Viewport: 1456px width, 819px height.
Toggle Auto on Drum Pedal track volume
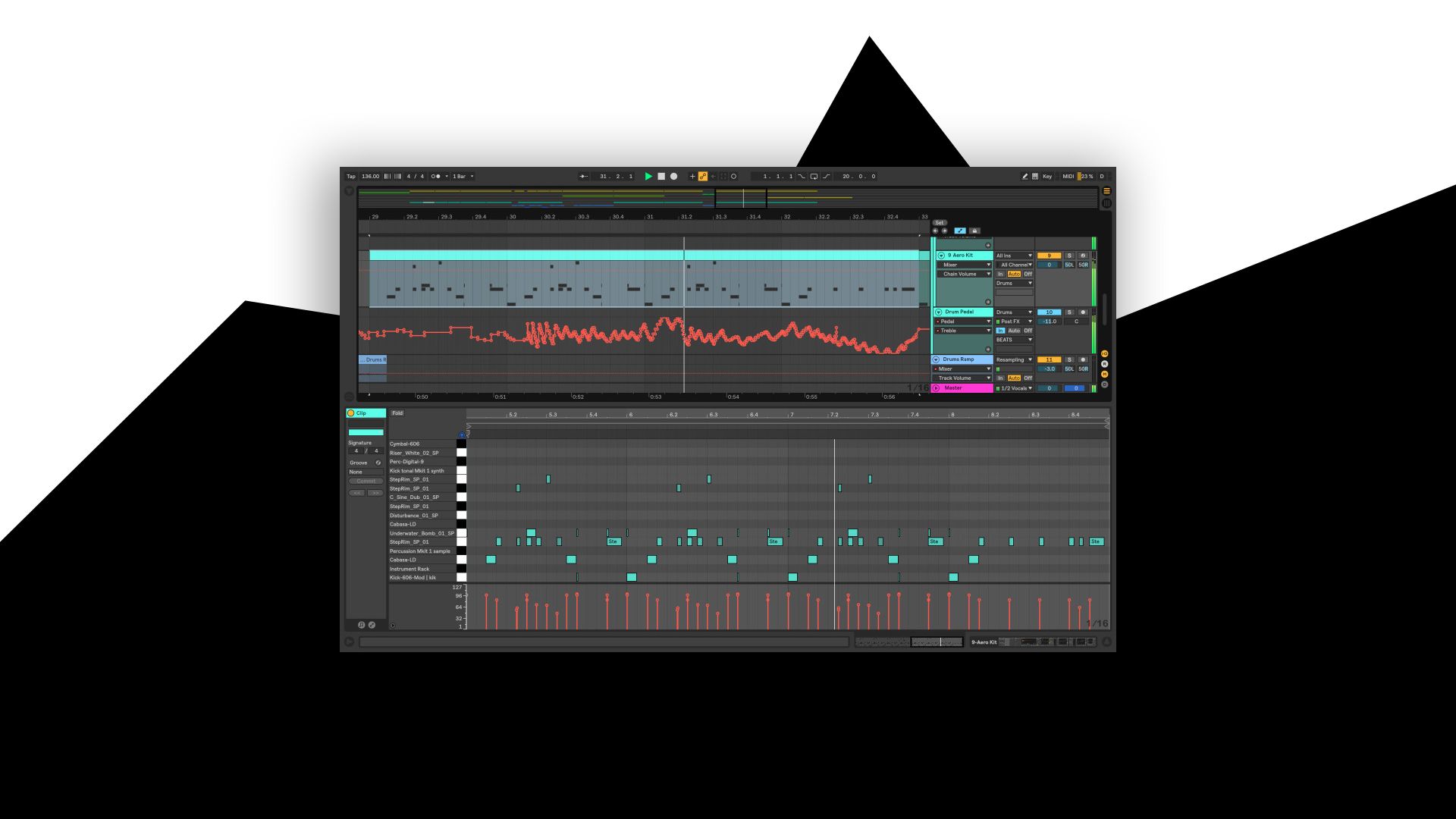point(1013,330)
